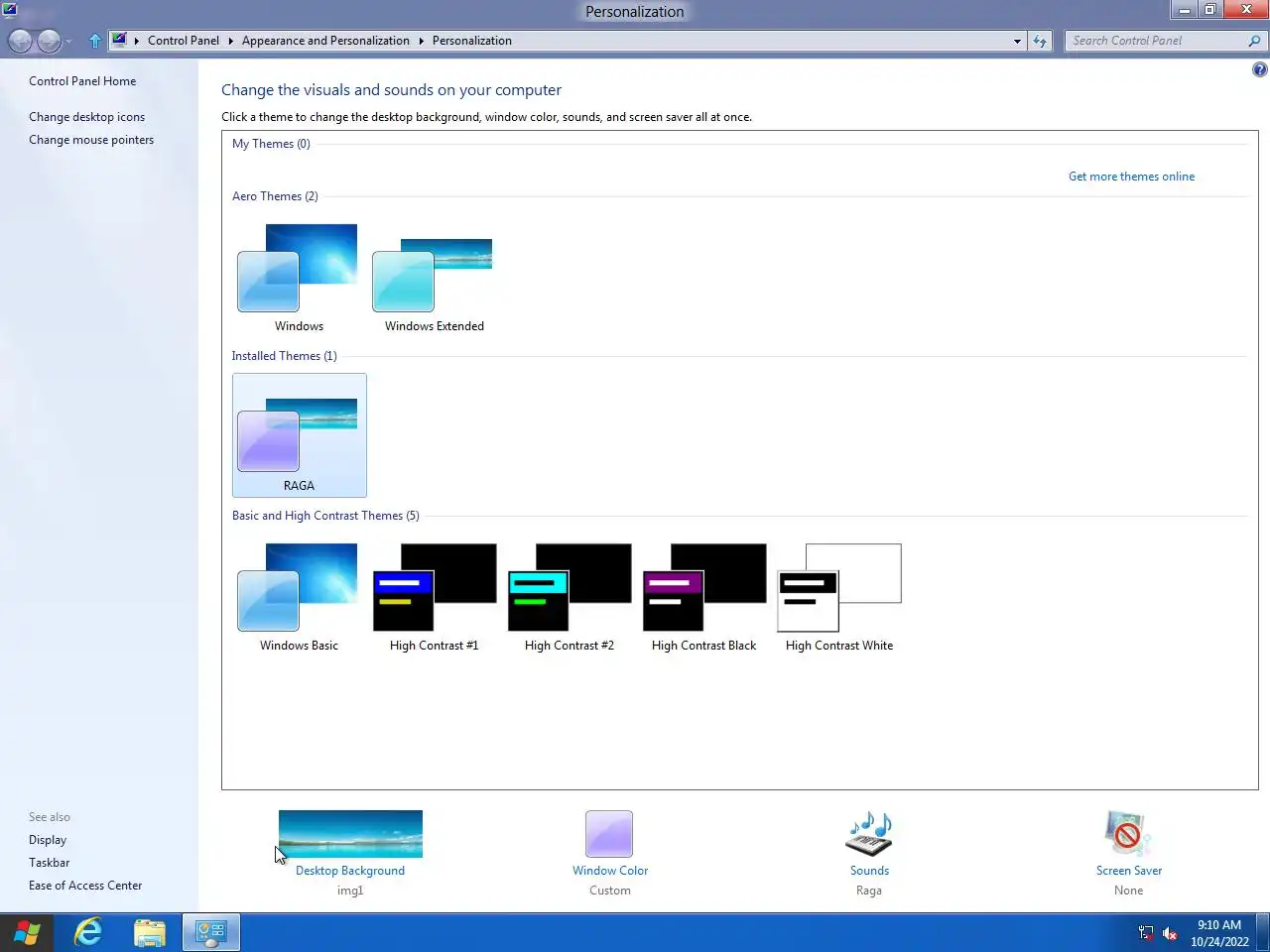Click the Control Panel taskbar button
The image size is (1270, 952).
(x=211, y=932)
